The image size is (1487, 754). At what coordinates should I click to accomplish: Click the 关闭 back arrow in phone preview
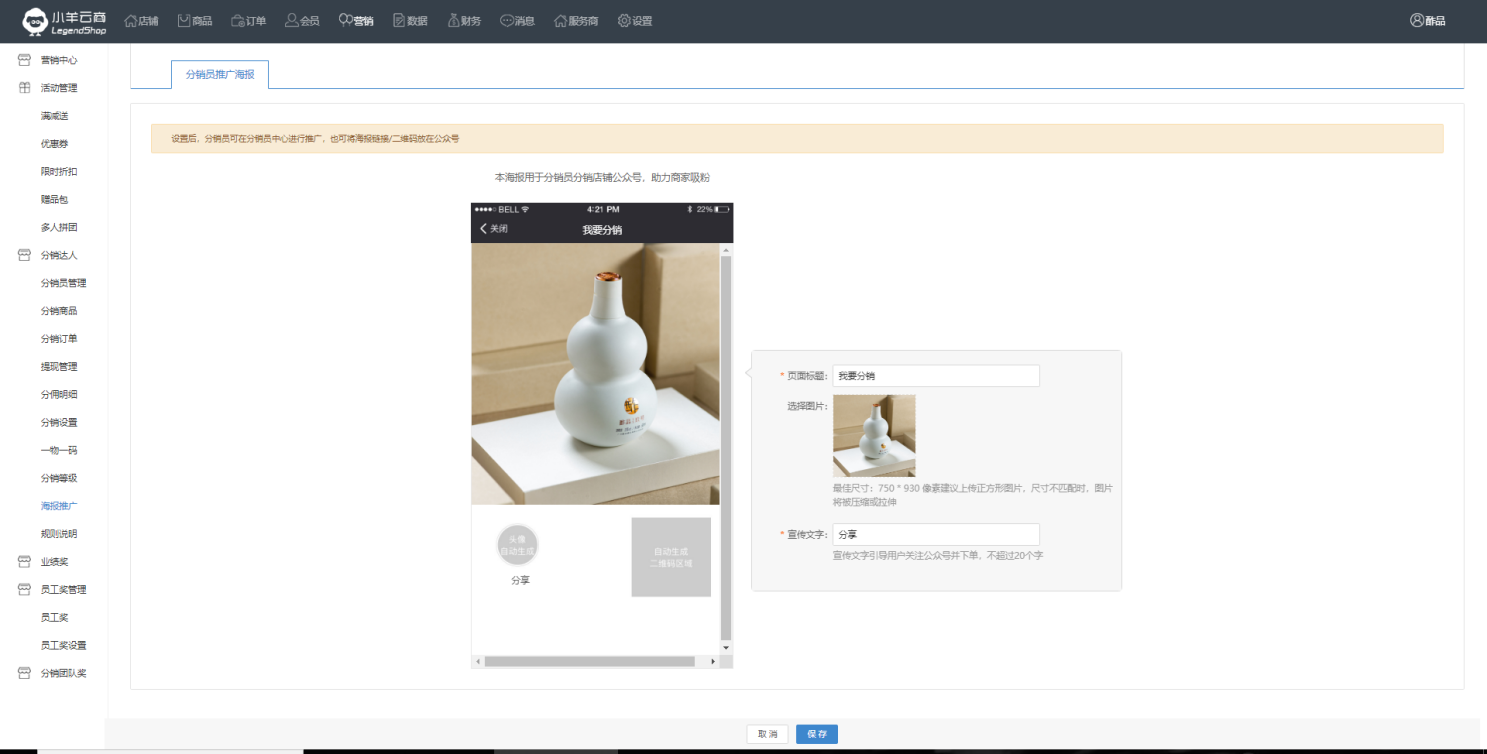484,229
